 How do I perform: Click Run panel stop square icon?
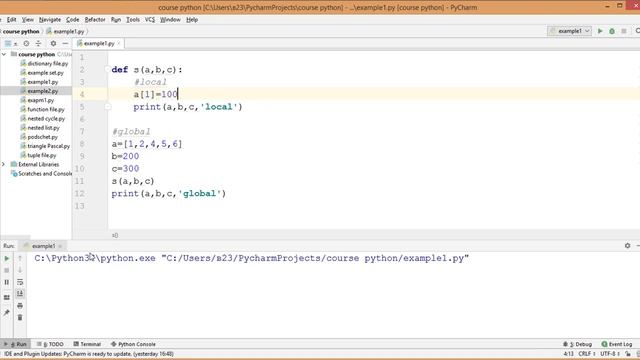[x=7, y=270]
